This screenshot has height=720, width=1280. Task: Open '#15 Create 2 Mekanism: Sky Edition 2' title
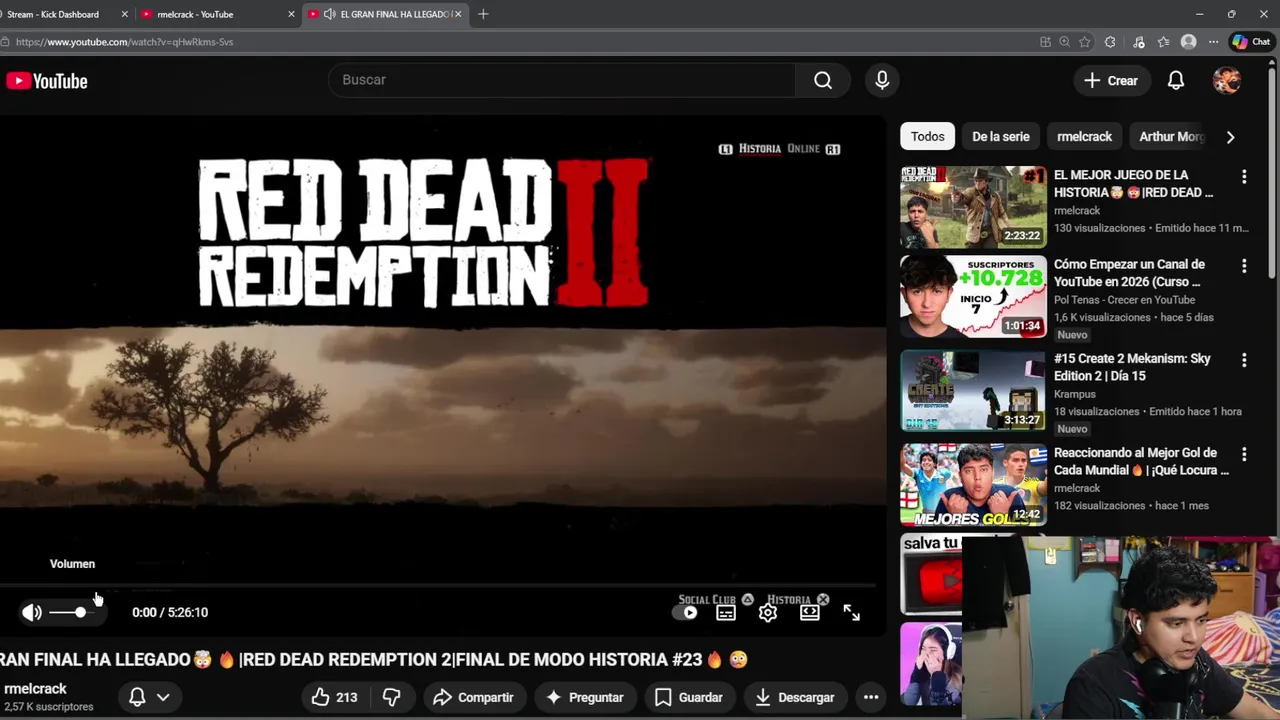point(1132,367)
